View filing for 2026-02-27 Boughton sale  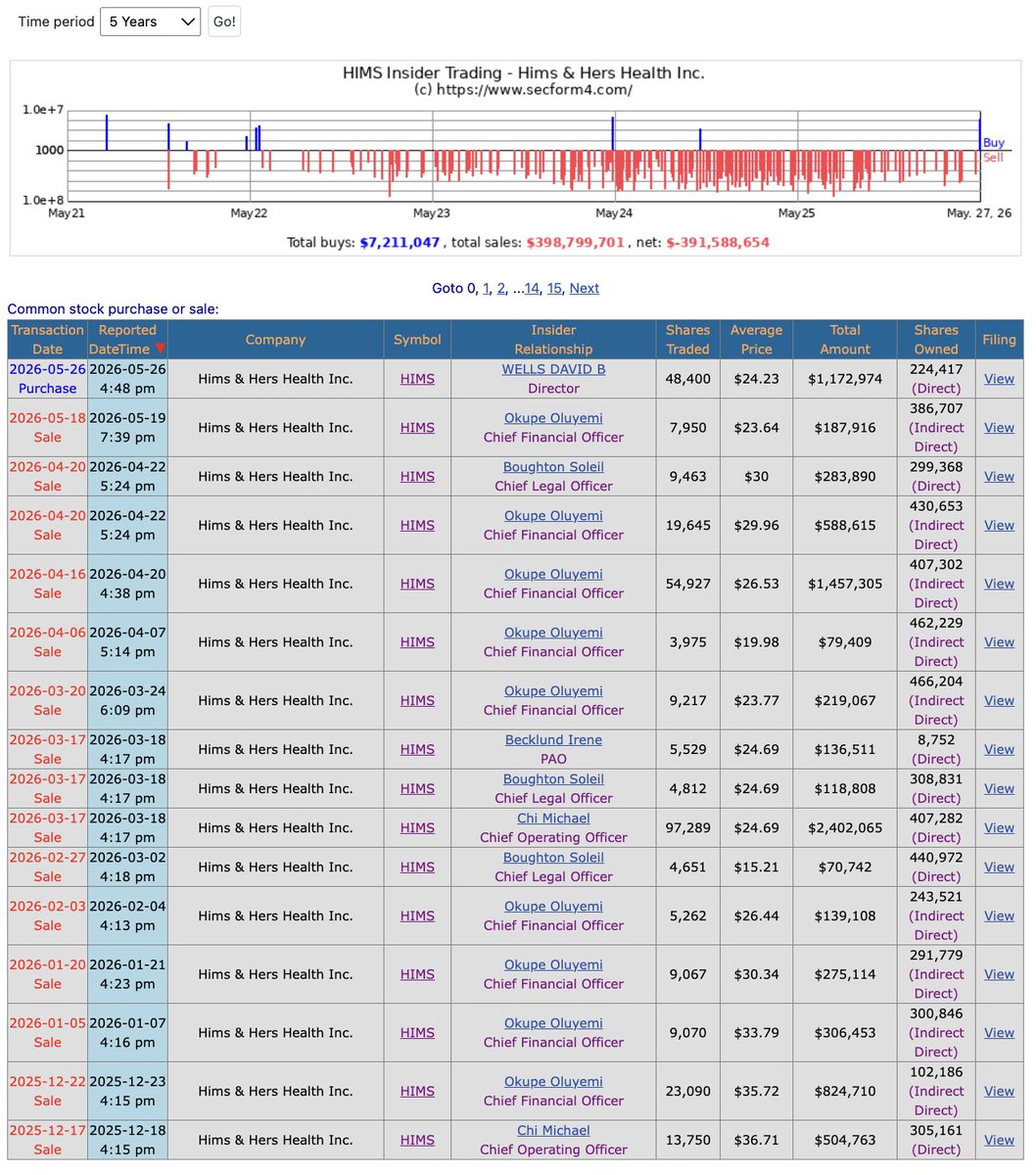(999, 867)
